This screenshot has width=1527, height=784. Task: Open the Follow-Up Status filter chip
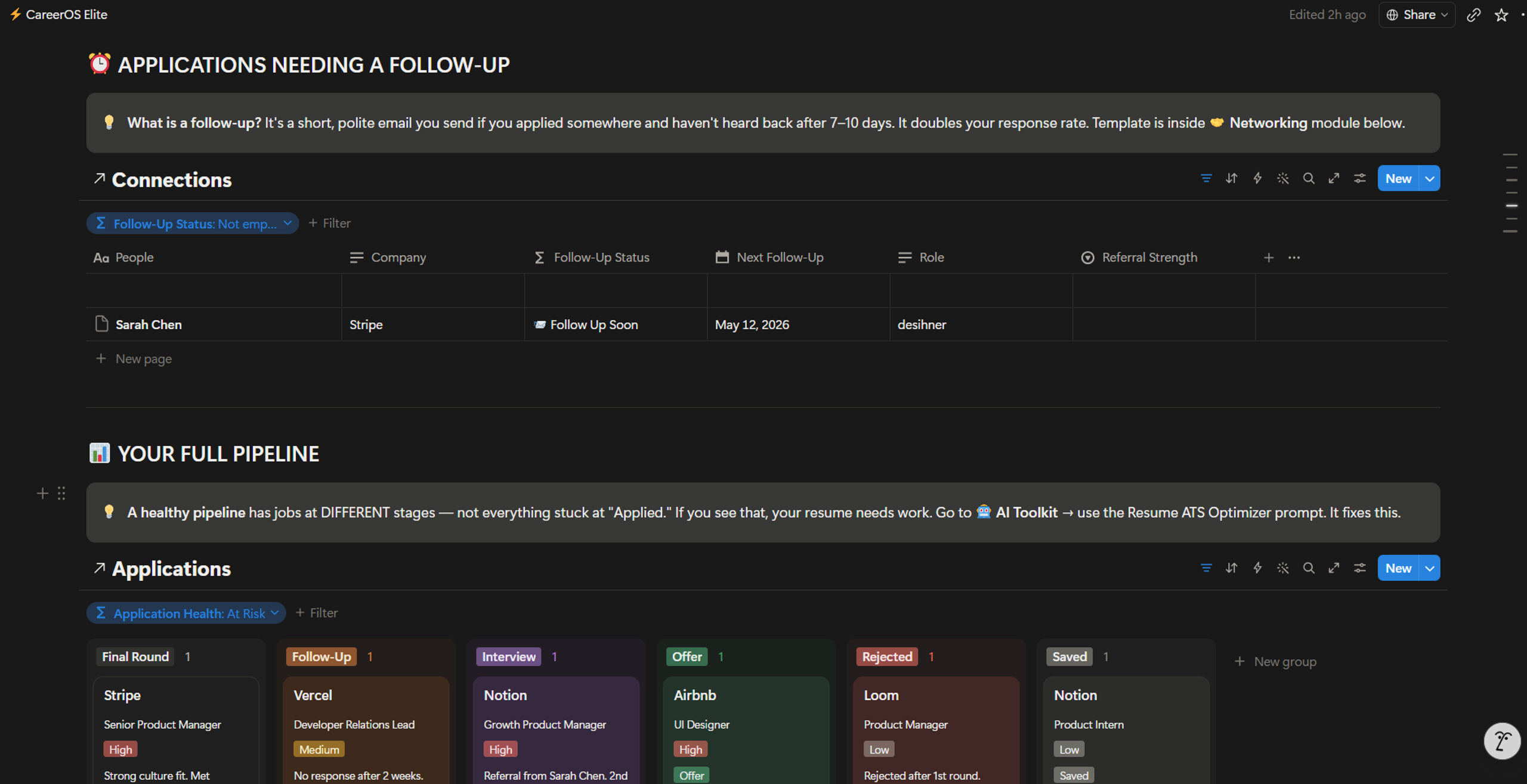click(193, 224)
